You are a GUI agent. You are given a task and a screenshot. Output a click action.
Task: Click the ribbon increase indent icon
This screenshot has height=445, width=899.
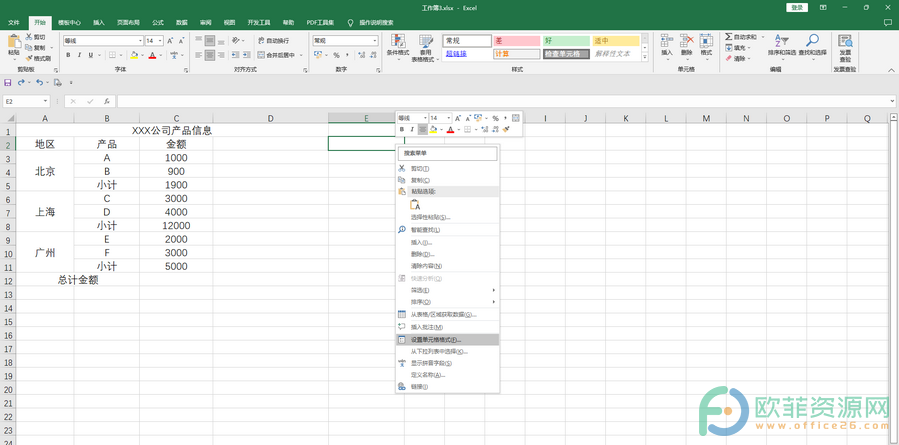(246, 55)
